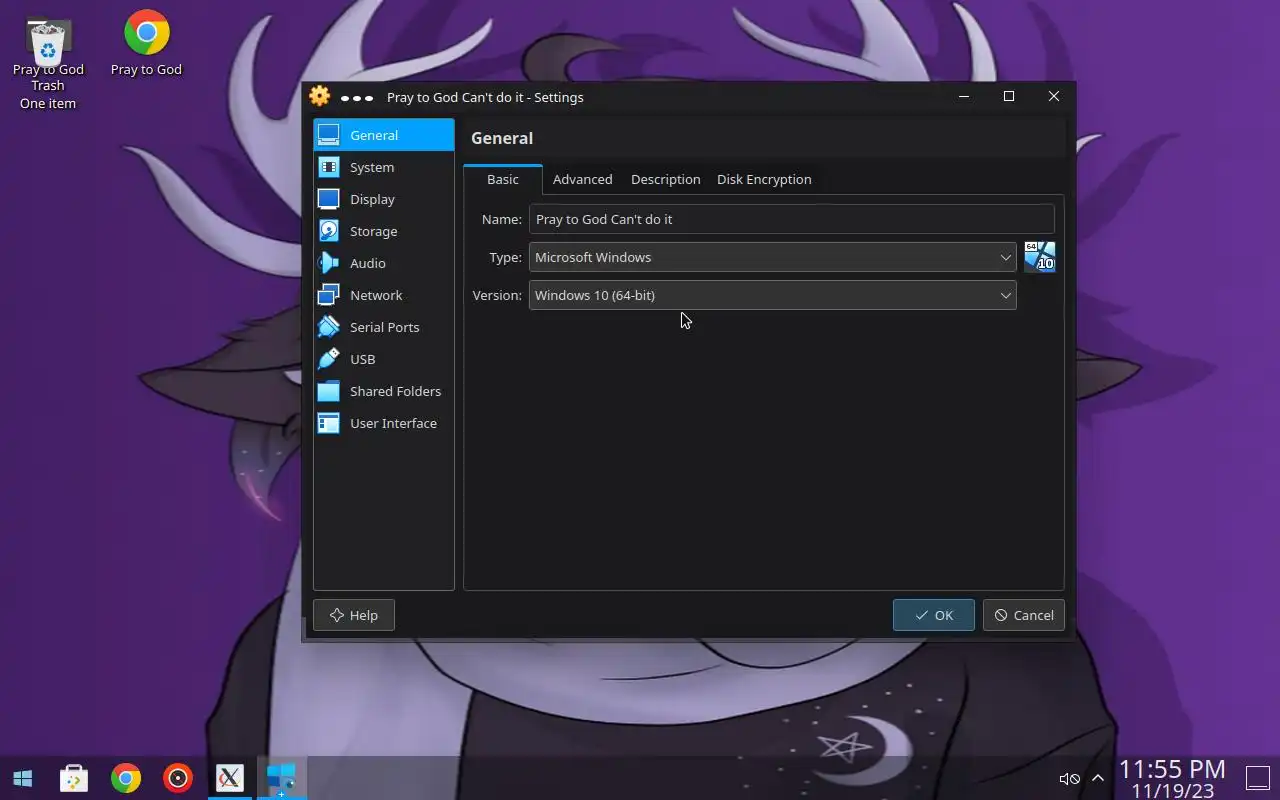This screenshot has width=1280, height=800.
Task: Select the Shared Folders label in sidebar
Action: point(395,391)
